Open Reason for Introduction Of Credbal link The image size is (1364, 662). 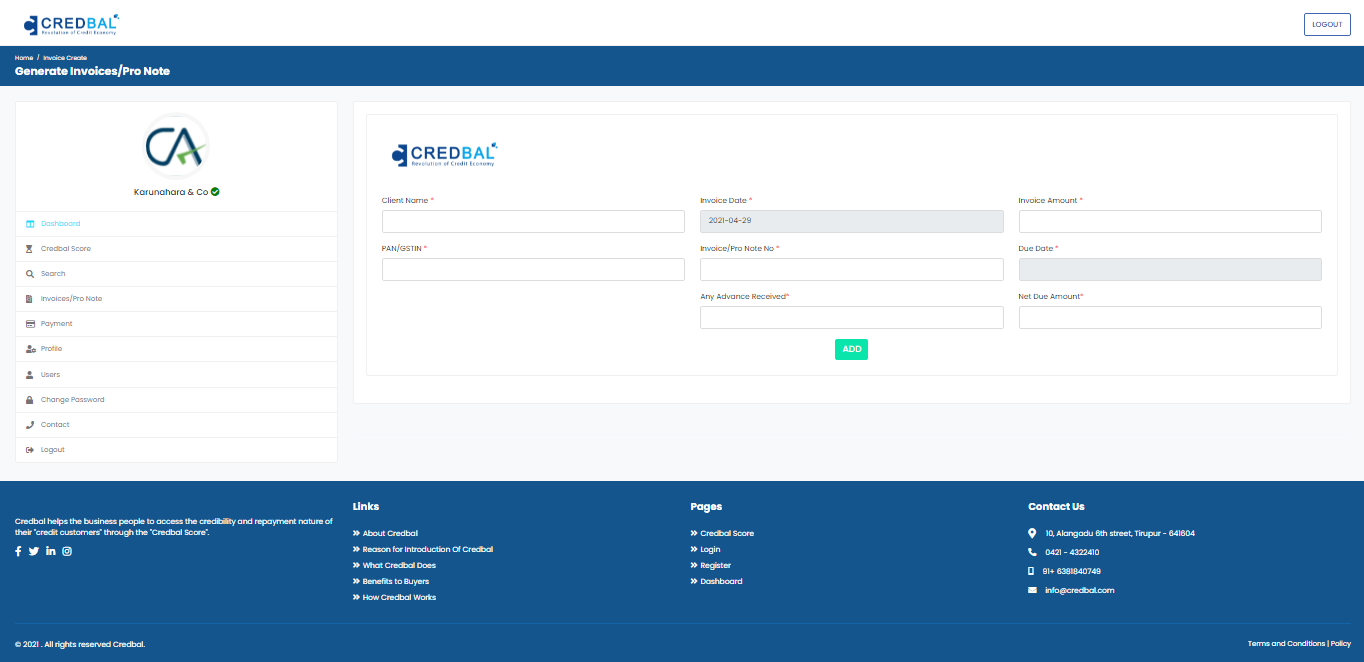click(x=427, y=549)
